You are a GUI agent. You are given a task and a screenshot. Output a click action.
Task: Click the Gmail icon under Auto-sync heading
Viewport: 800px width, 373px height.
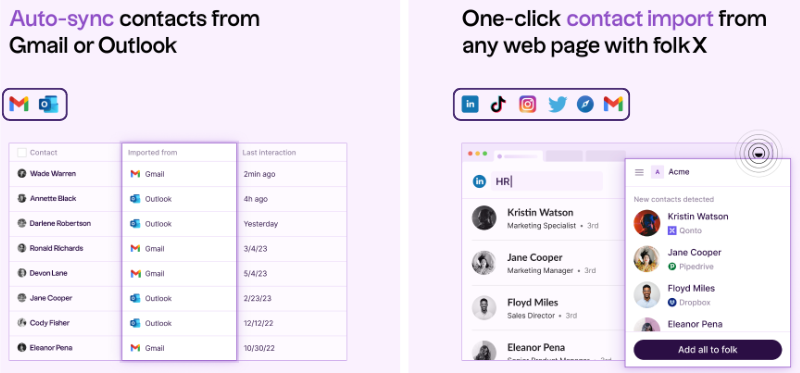(x=19, y=104)
